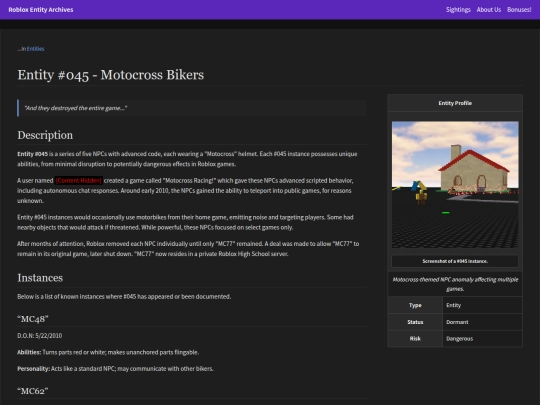The width and height of the screenshot is (540, 405).
Task: Click the Description heading
Action: pyautogui.click(x=45, y=135)
